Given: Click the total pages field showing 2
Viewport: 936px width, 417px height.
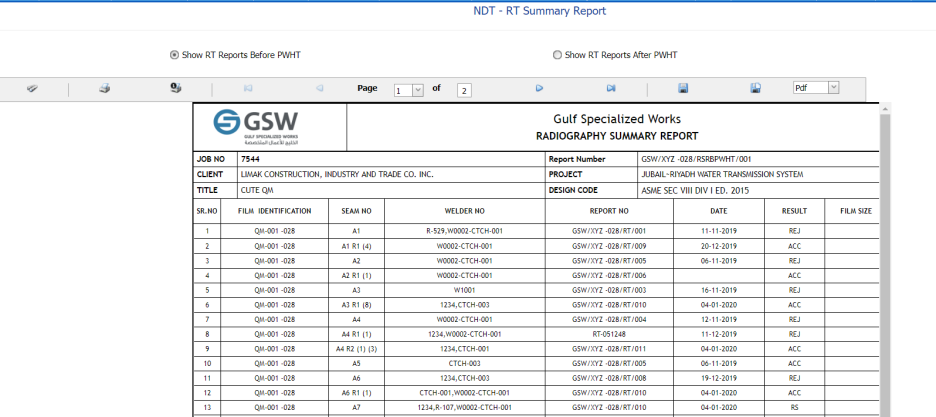Looking at the screenshot, I should pos(464,90).
